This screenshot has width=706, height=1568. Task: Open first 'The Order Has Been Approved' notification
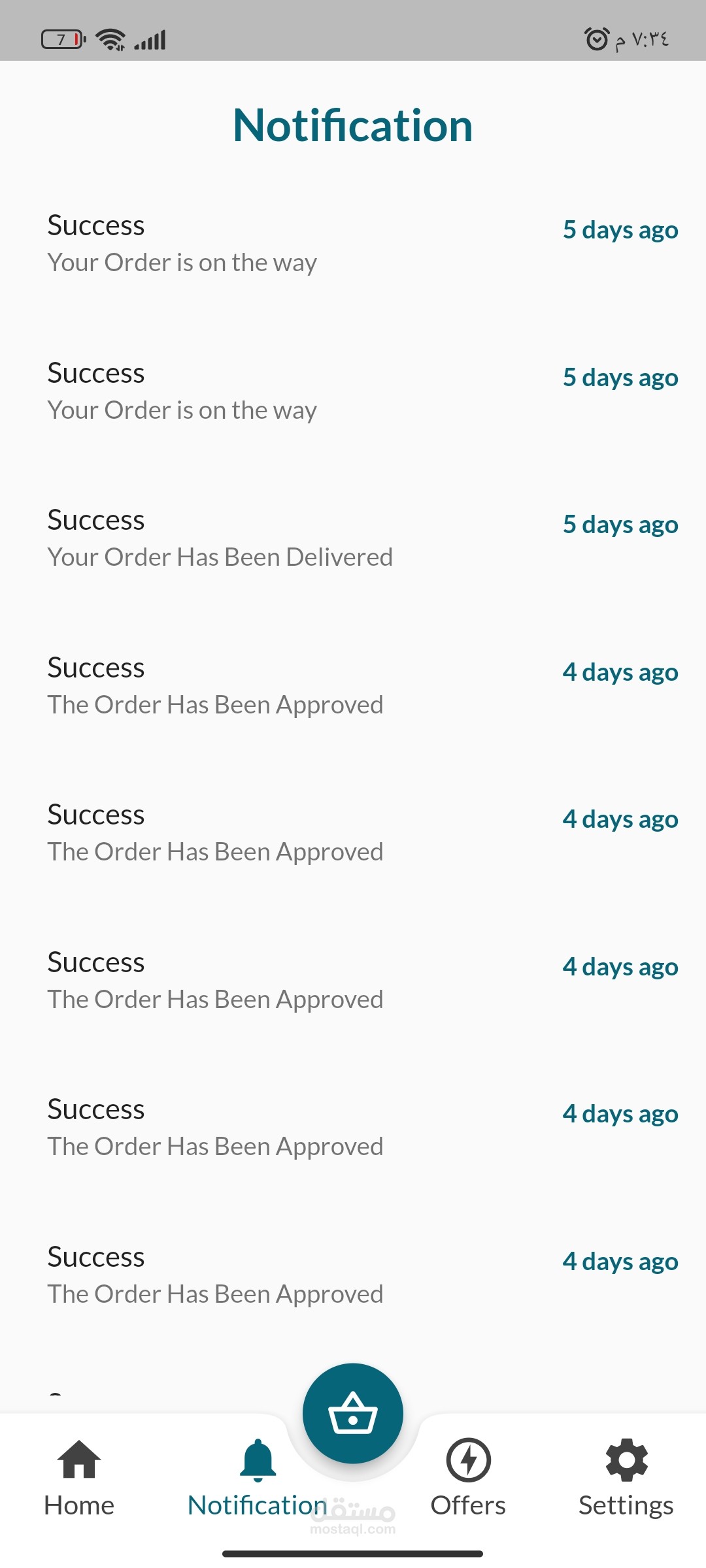[x=353, y=686]
